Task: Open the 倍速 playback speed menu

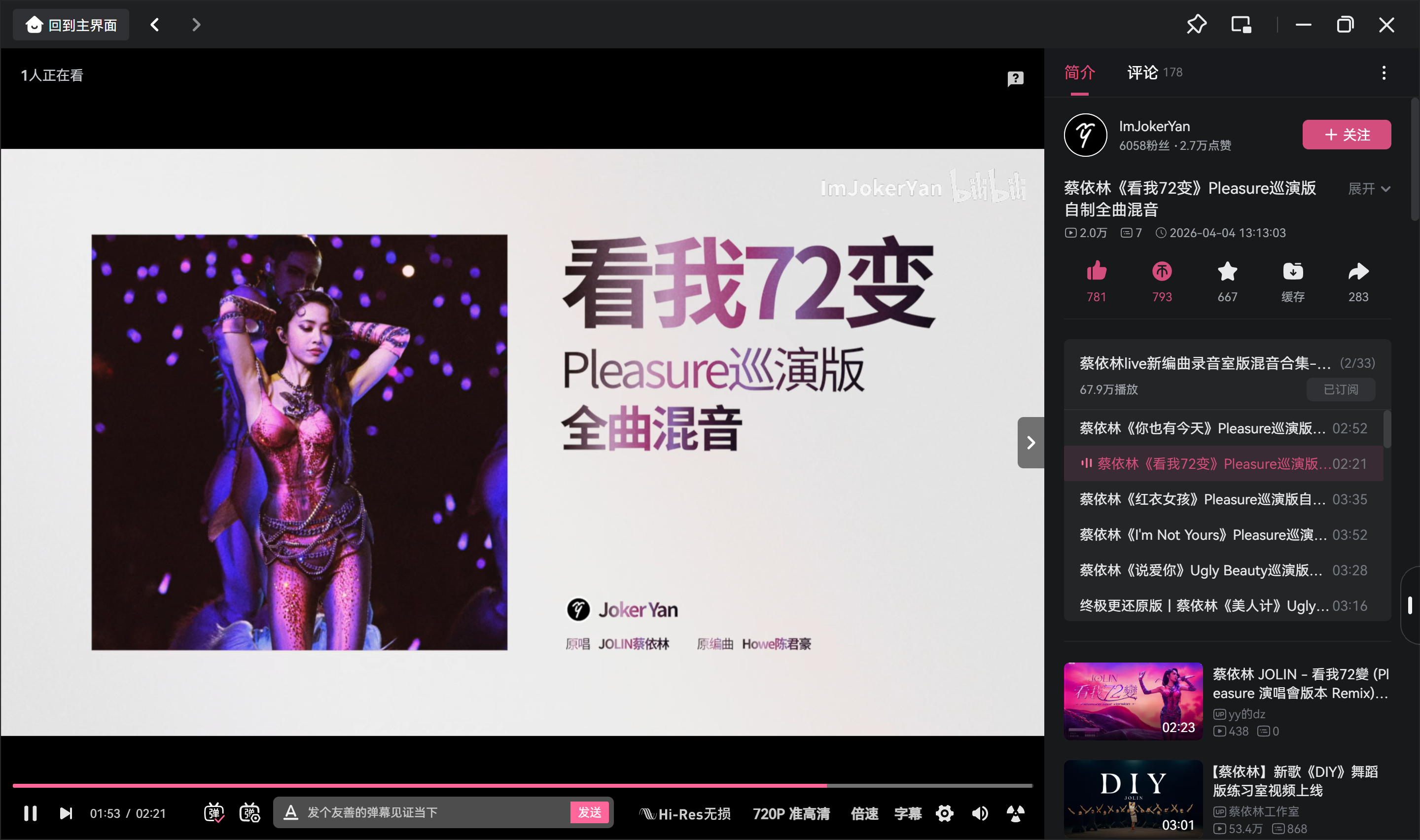Action: (864, 814)
